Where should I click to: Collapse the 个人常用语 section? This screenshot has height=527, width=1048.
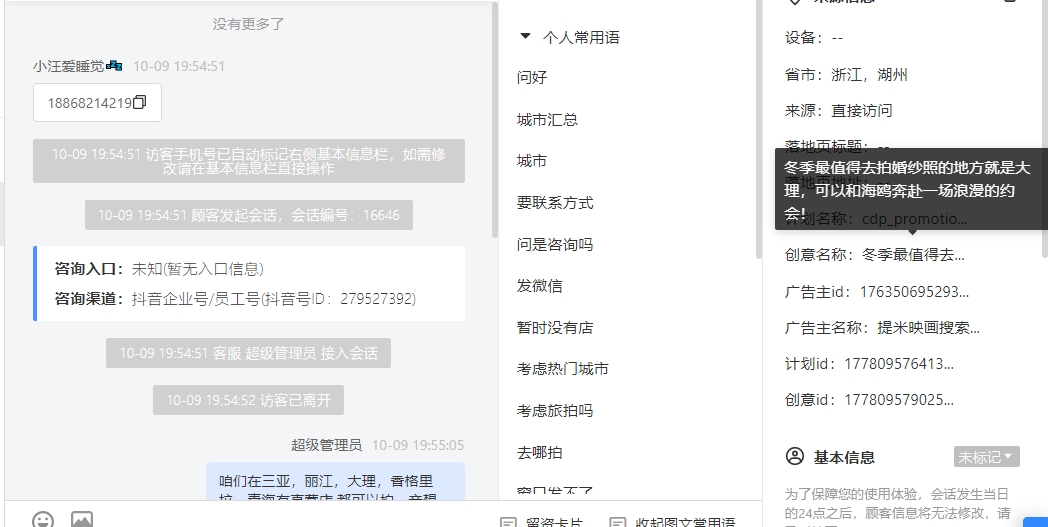click(525, 36)
